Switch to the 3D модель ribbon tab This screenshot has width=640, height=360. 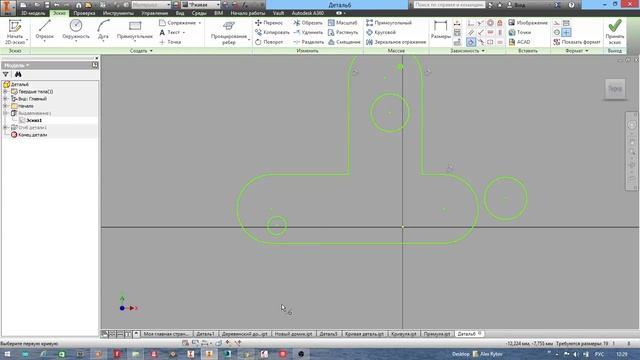pyautogui.click(x=33, y=13)
